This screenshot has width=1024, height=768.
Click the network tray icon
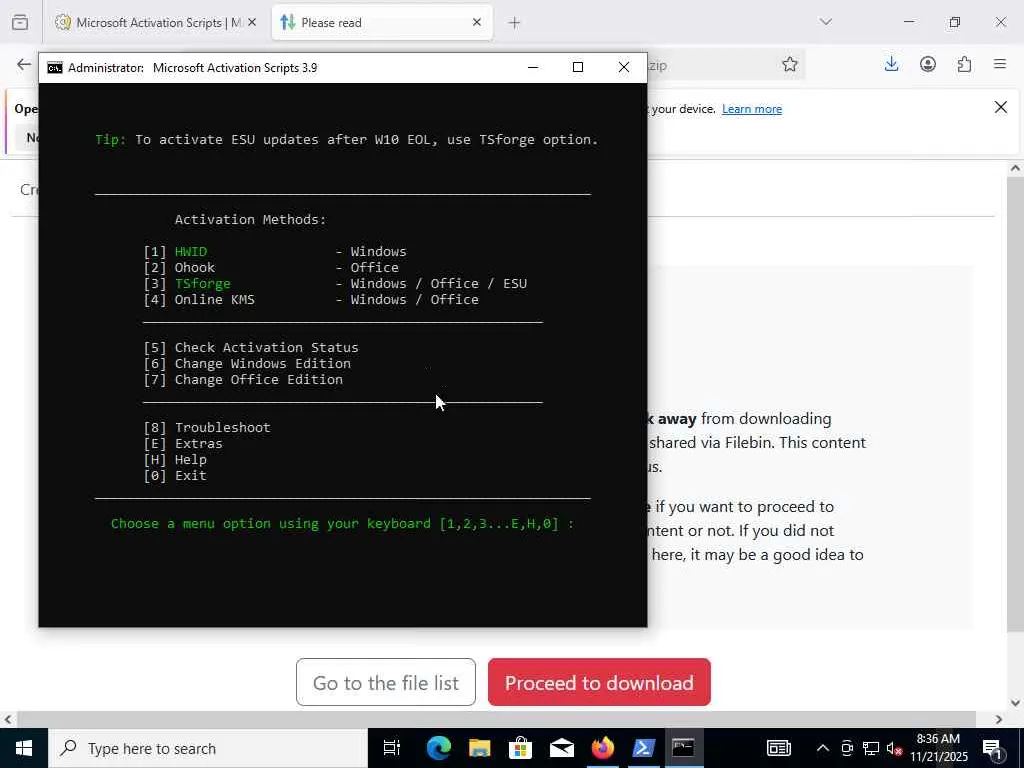pyautogui.click(x=871, y=748)
